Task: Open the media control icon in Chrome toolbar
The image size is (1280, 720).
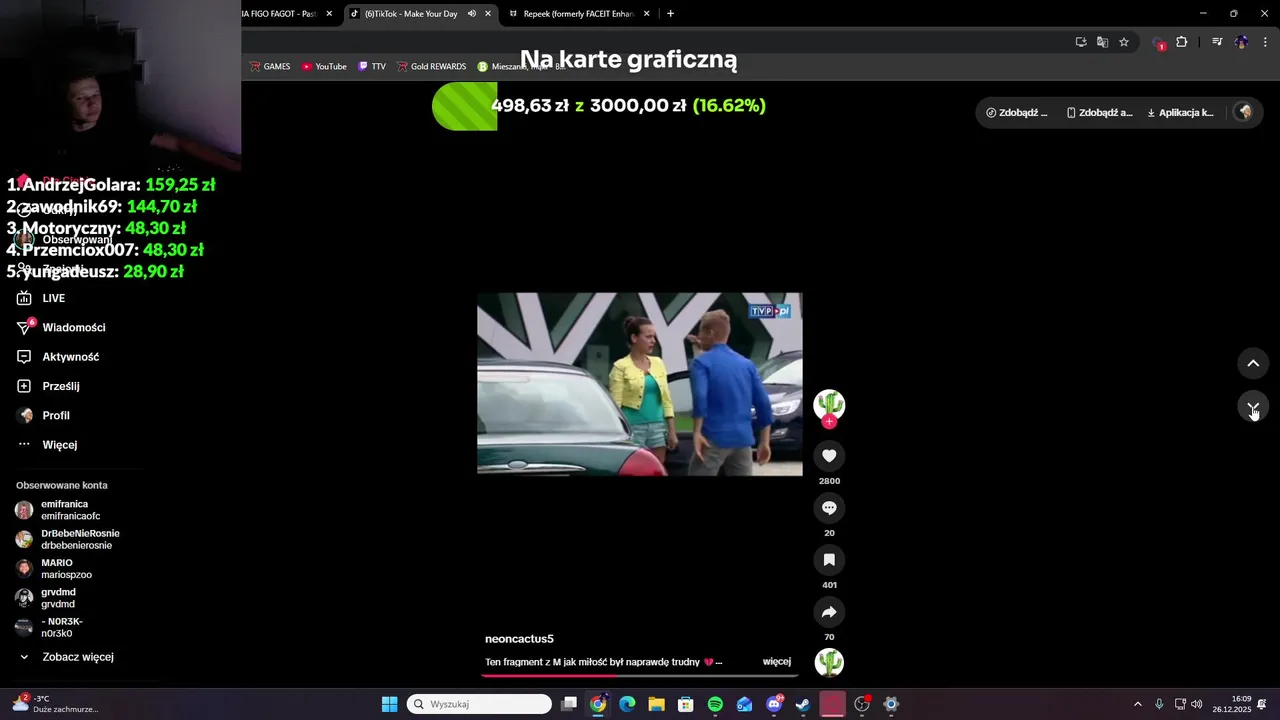Action: pyautogui.click(x=1217, y=42)
